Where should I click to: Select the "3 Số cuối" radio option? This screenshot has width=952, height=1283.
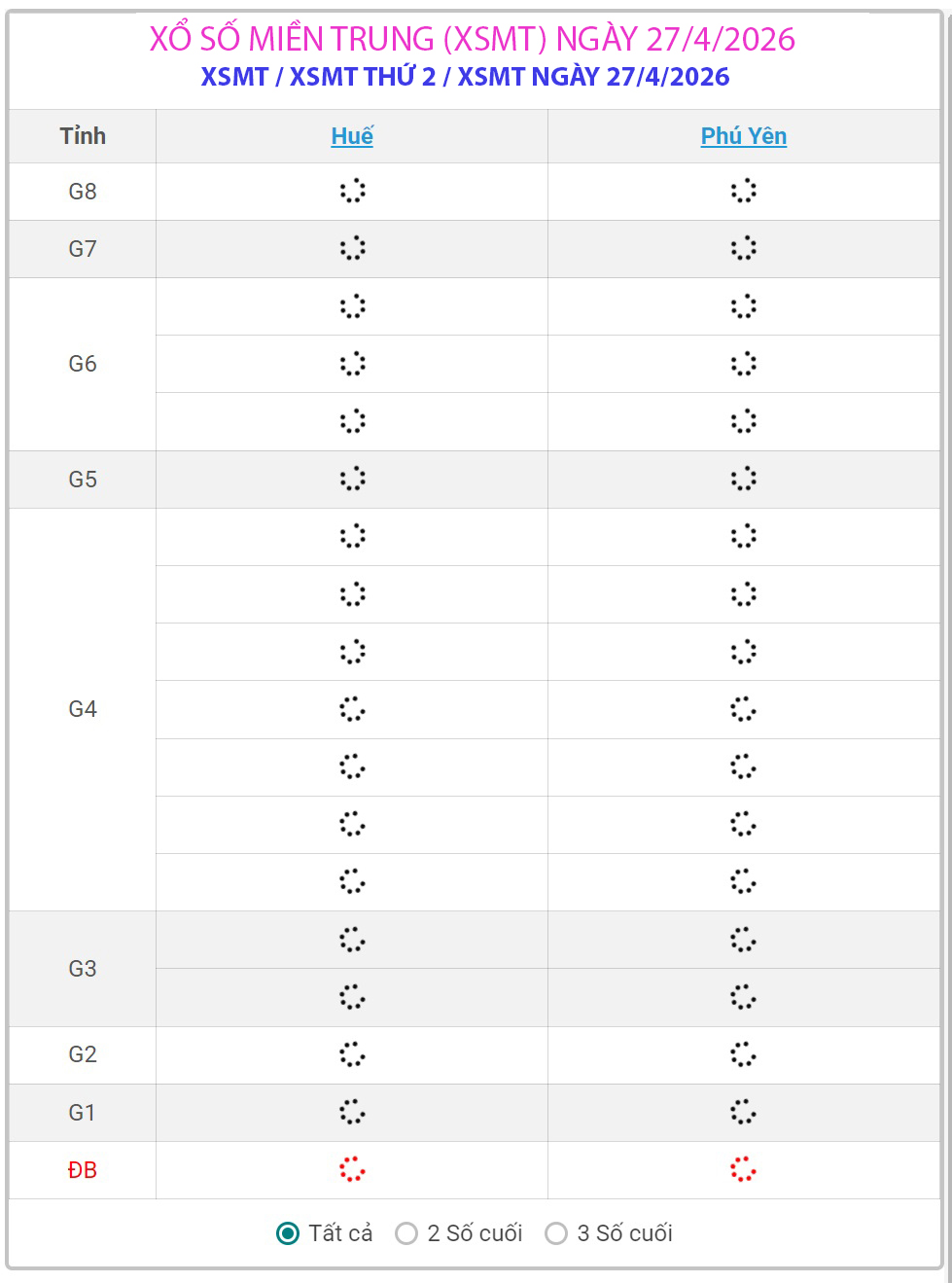pos(556,1233)
